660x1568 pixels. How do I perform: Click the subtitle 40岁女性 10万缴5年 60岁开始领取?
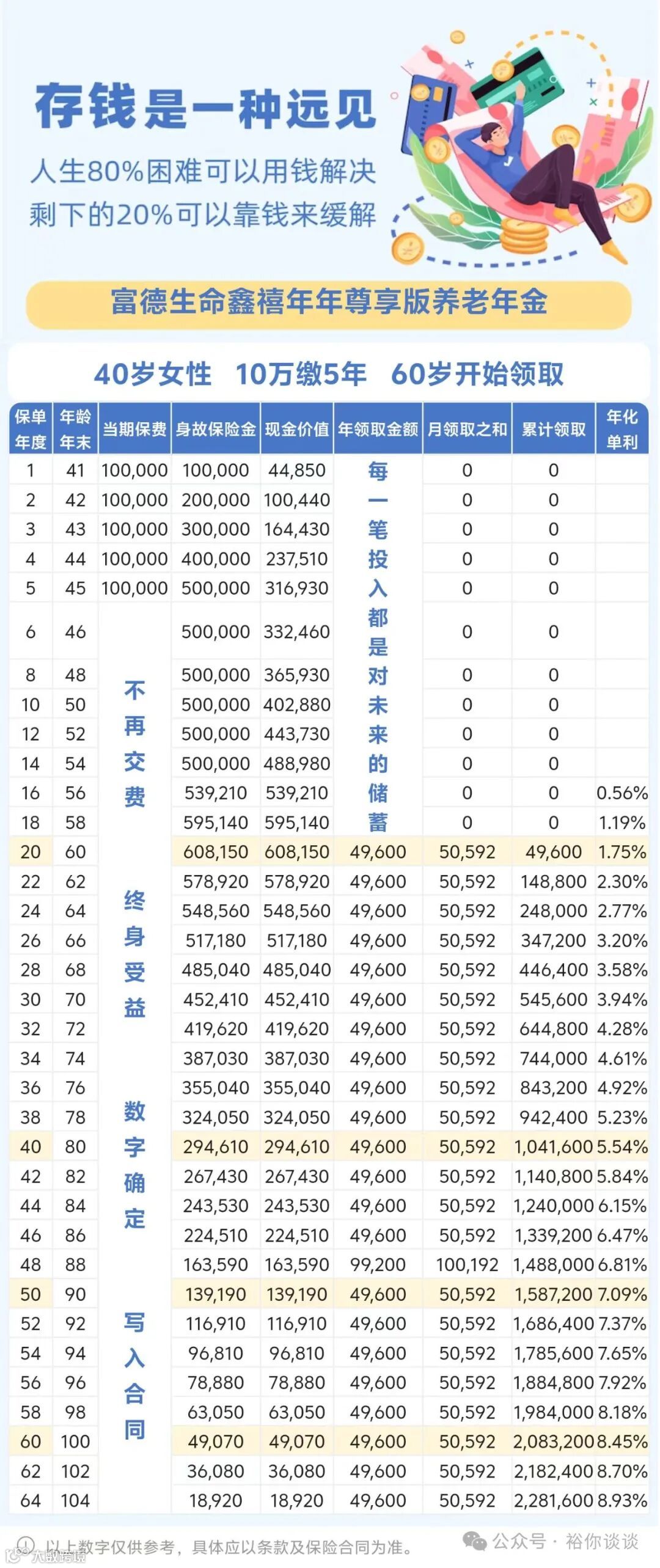pos(329,373)
